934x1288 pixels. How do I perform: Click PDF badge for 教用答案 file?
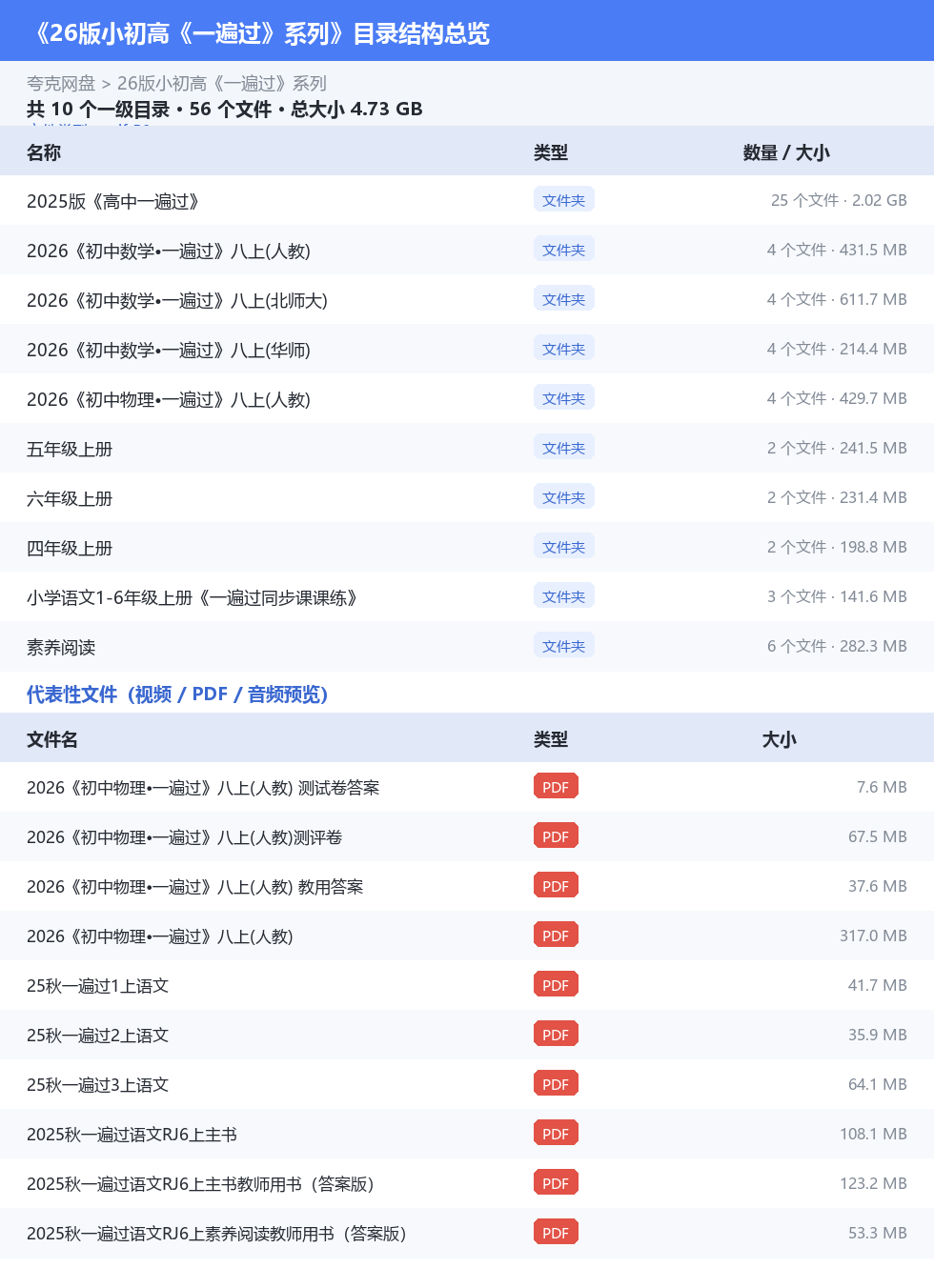click(556, 885)
